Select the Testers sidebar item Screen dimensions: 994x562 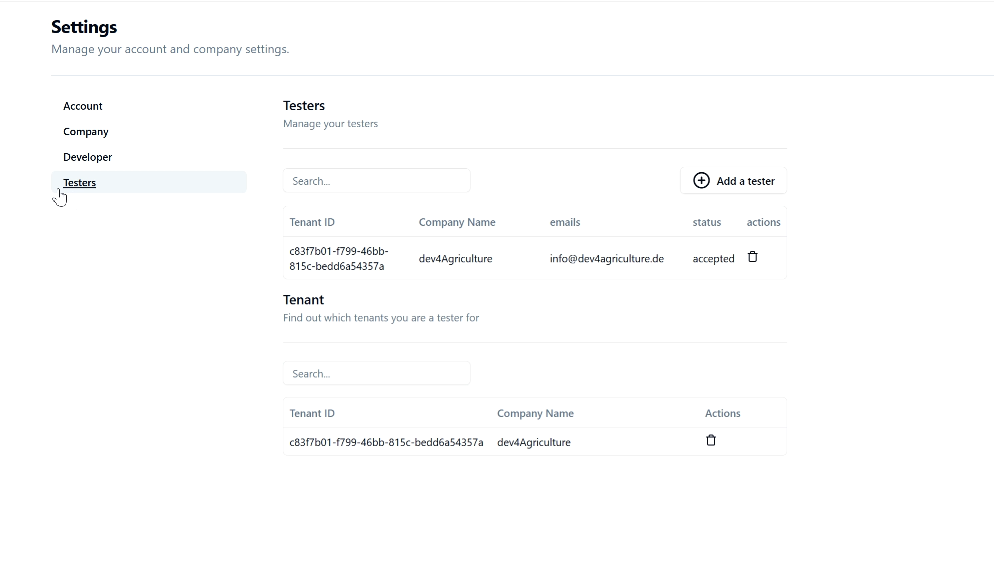click(x=149, y=182)
